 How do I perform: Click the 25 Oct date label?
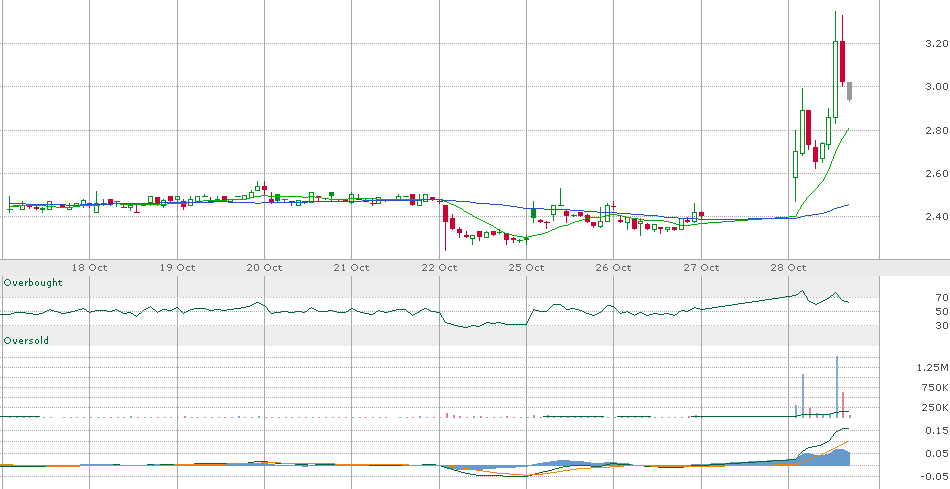point(526,267)
